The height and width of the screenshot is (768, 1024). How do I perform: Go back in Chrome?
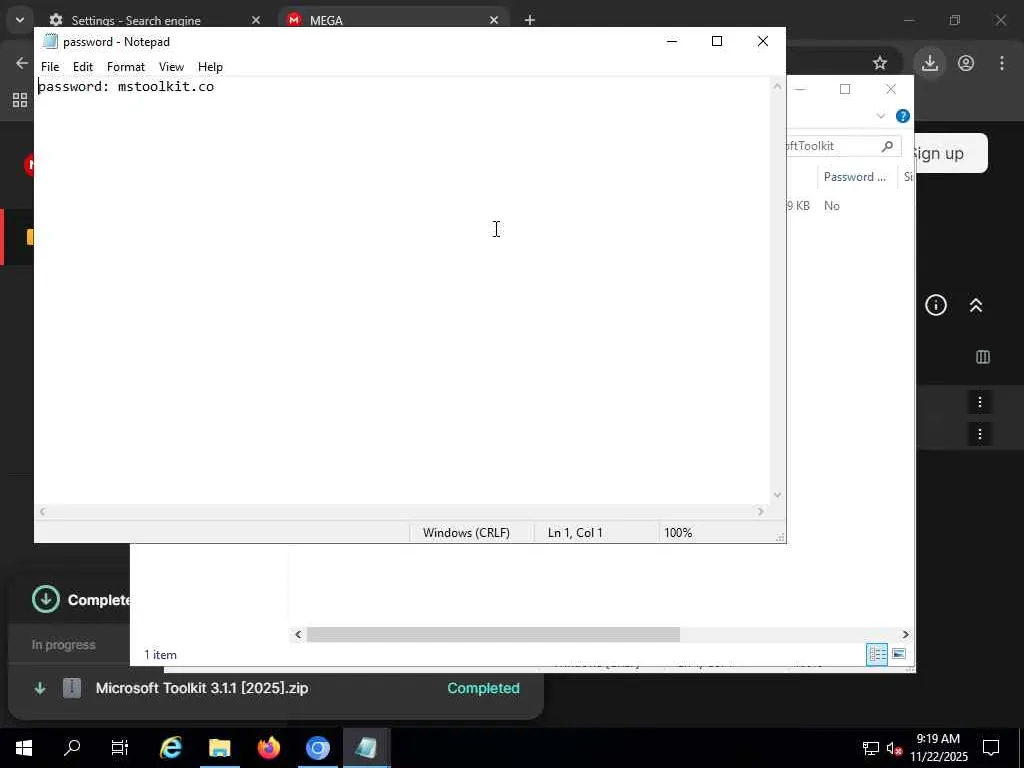pyautogui.click(x=22, y=63)
